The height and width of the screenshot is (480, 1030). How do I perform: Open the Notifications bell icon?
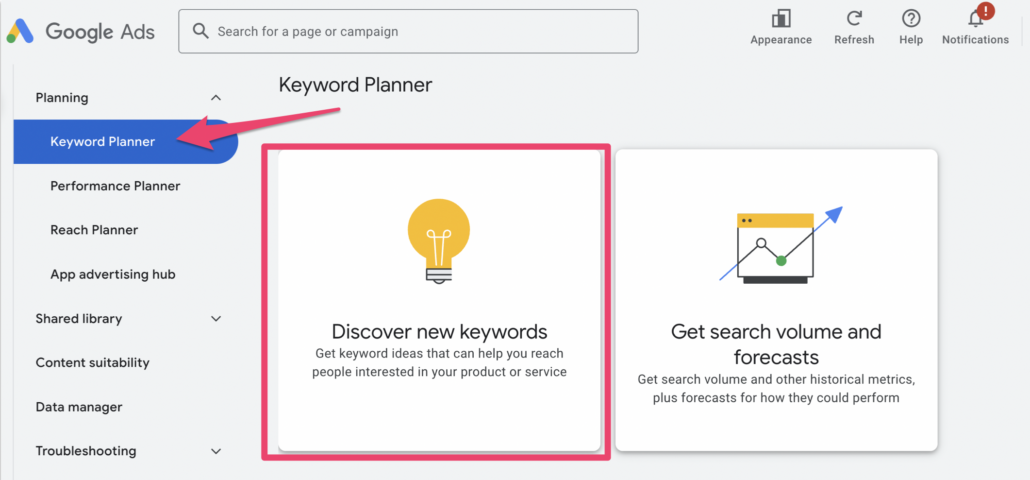pyautogui.click(x=975, y=19)
